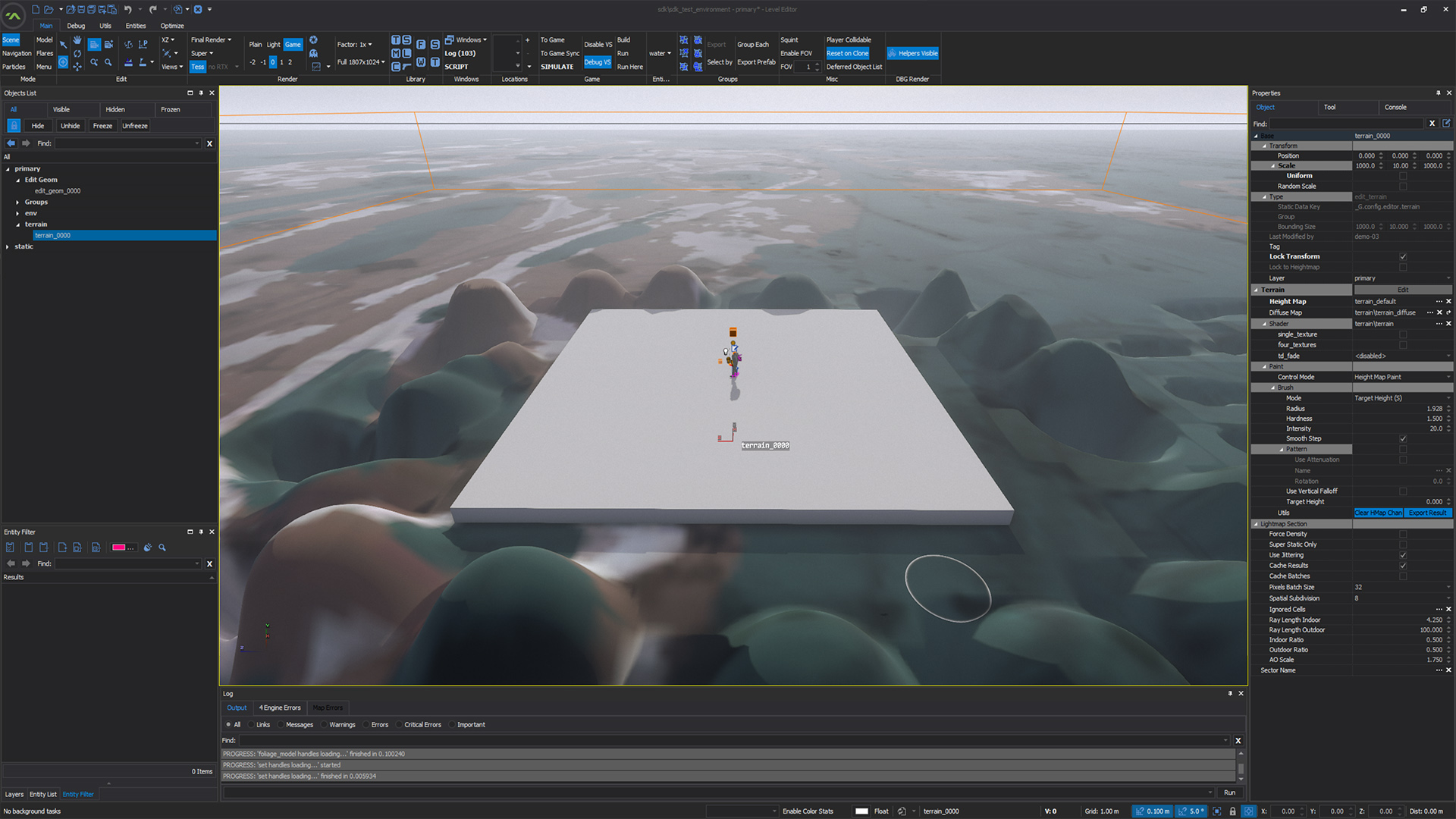Open the Control Mode dropdown
Image resolution: width=1456 pixels, height=819 pixels.
pyautogui.click(x=1401, y=377)
